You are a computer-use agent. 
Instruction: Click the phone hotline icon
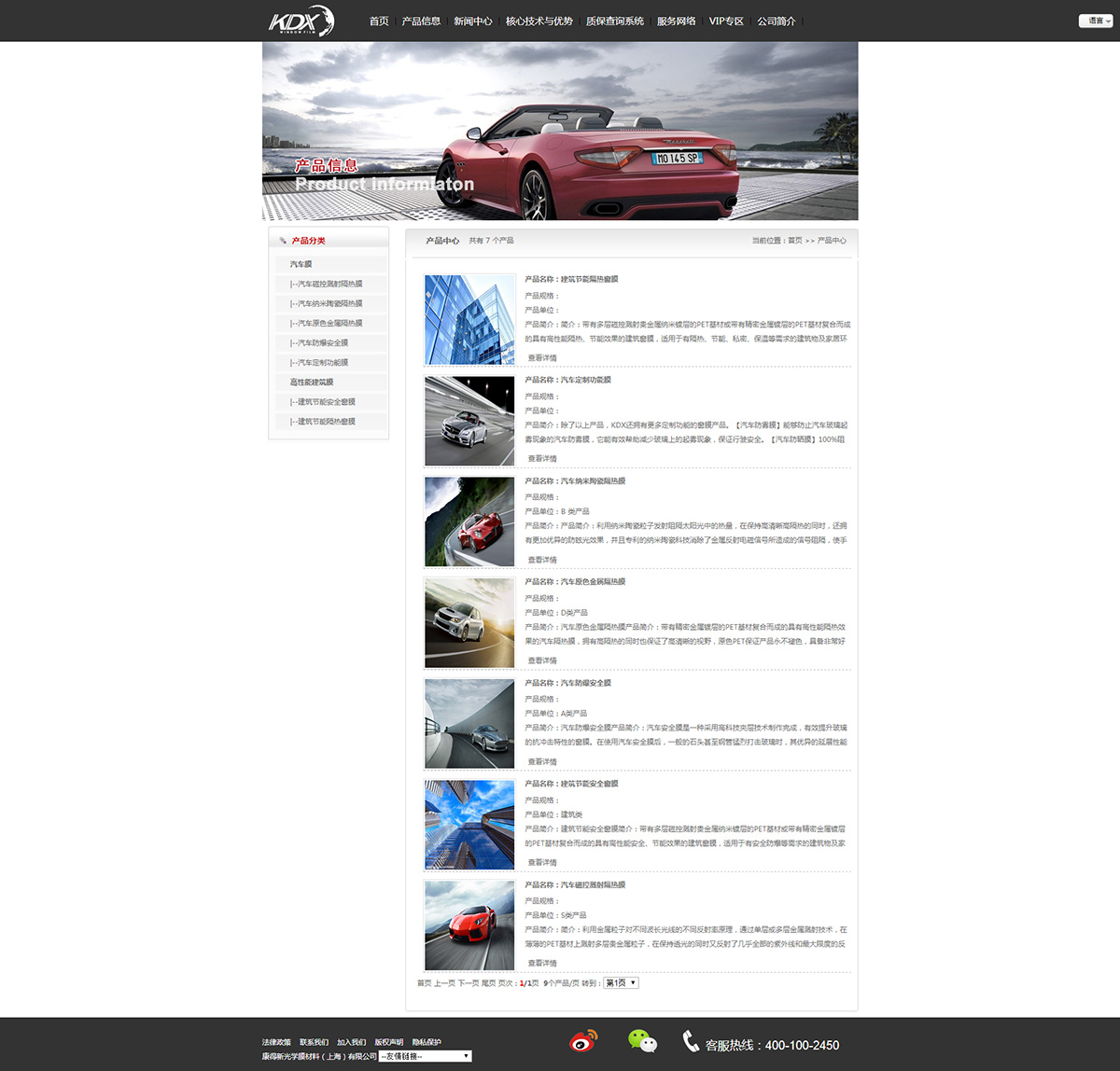pyautogui.click(x=690, y=1042)
